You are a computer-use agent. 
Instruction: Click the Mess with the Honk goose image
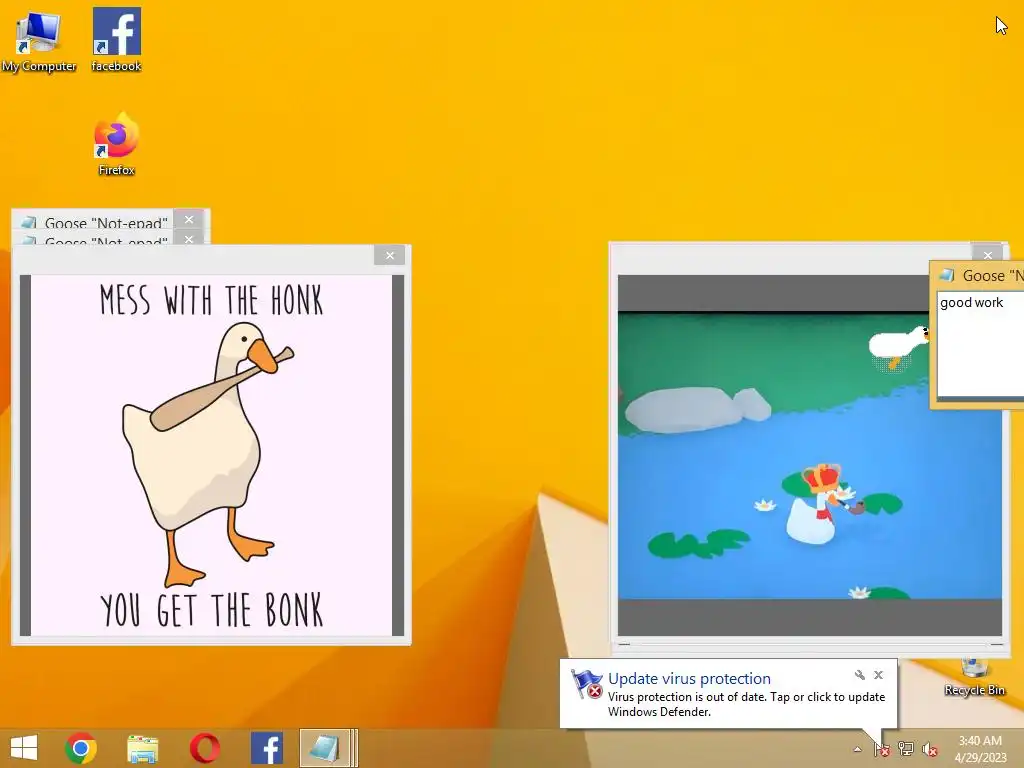tap(212, 455)
